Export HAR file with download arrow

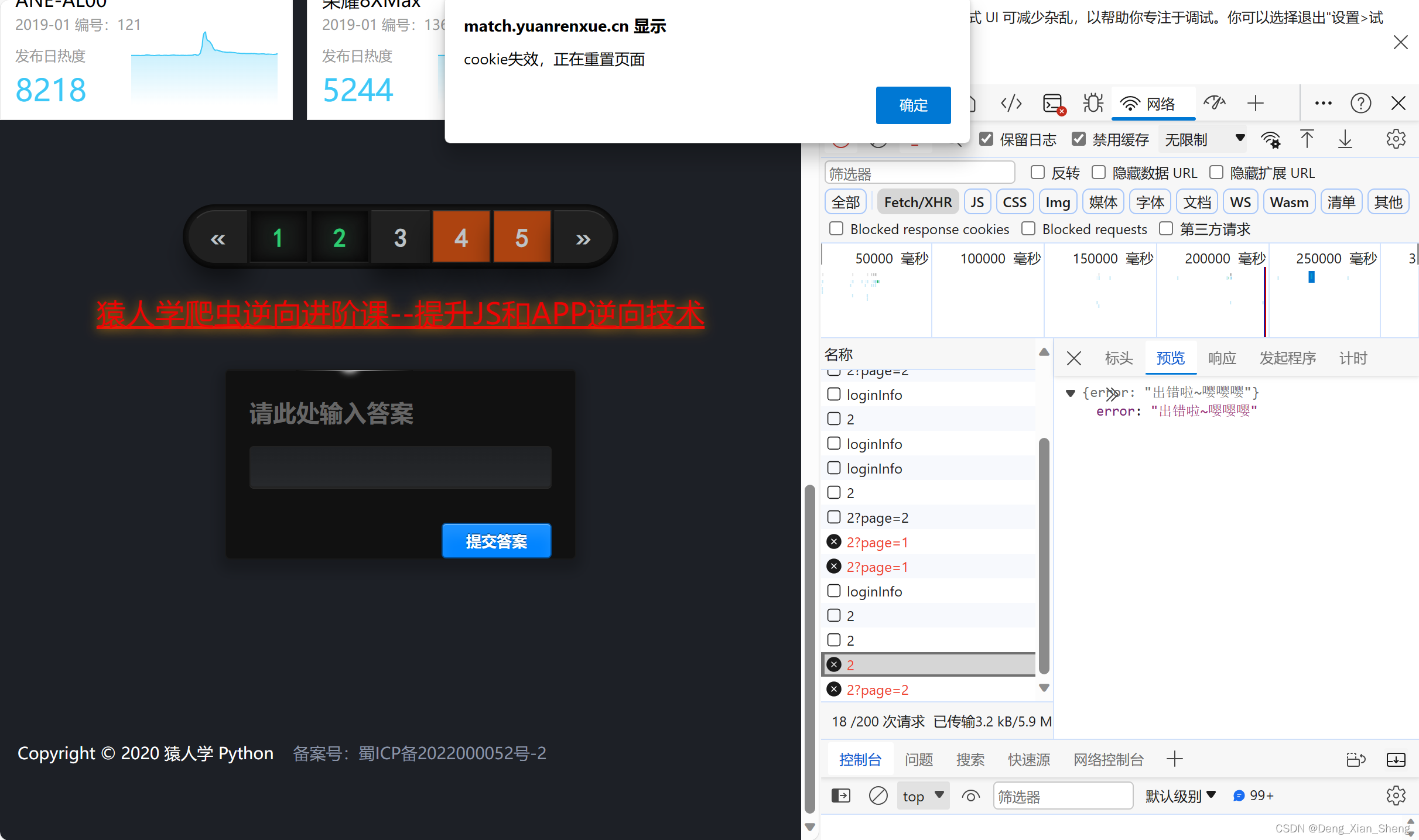[1345, 139]
